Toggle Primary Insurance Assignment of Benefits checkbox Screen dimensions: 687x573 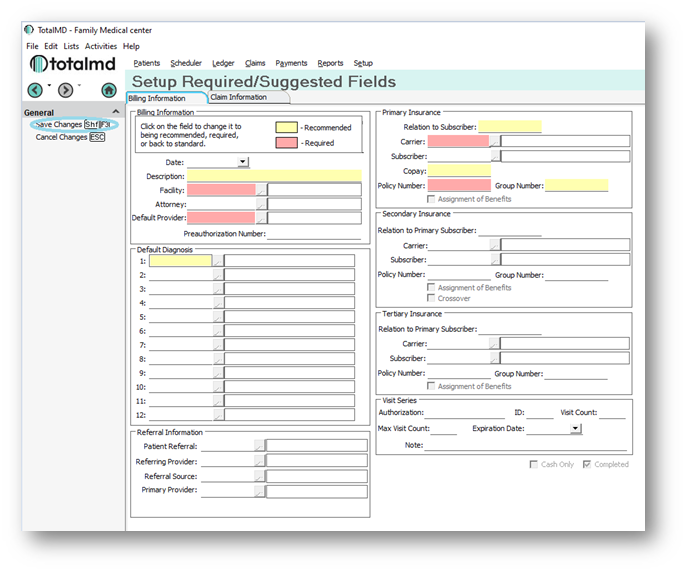tap(432, 199)
